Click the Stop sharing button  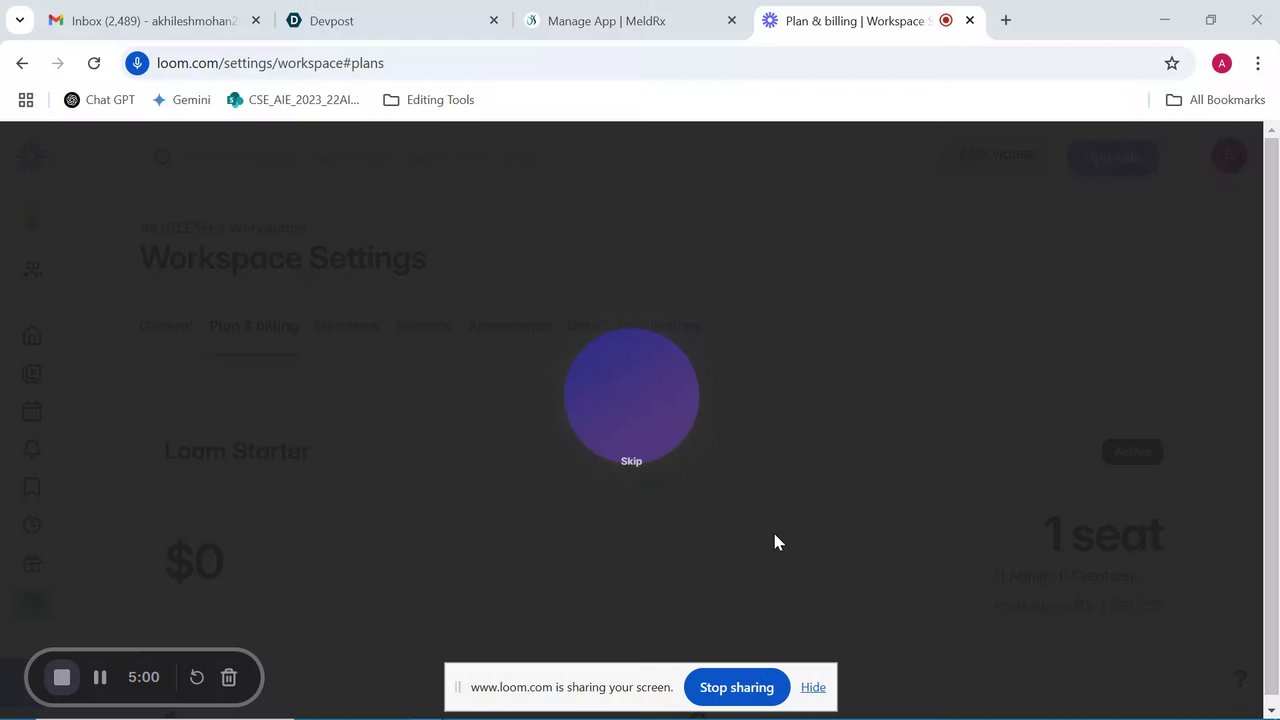coord(737,687)
